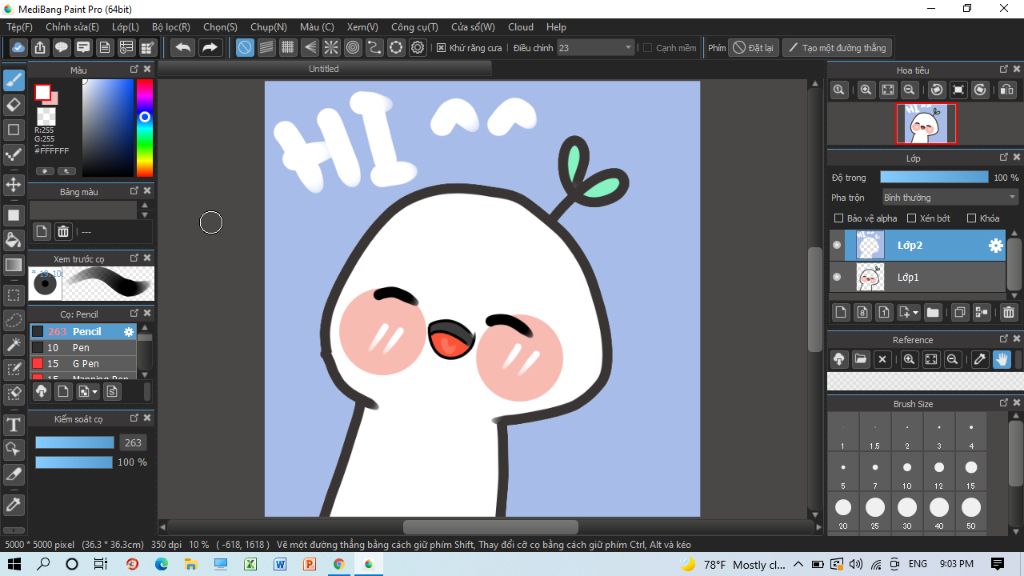Switch to the Untitled canvas tab
The image size is (1024, 576).
[323, 69]
